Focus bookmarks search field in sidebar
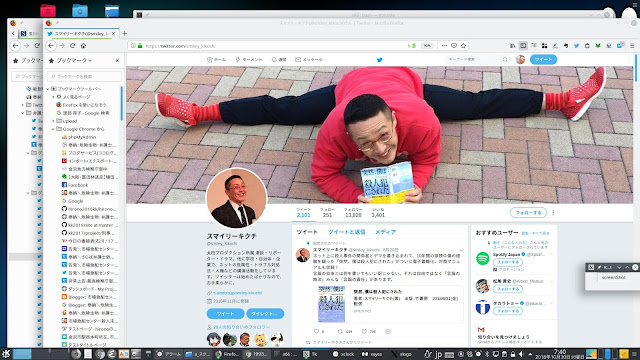 coord(84,76)
